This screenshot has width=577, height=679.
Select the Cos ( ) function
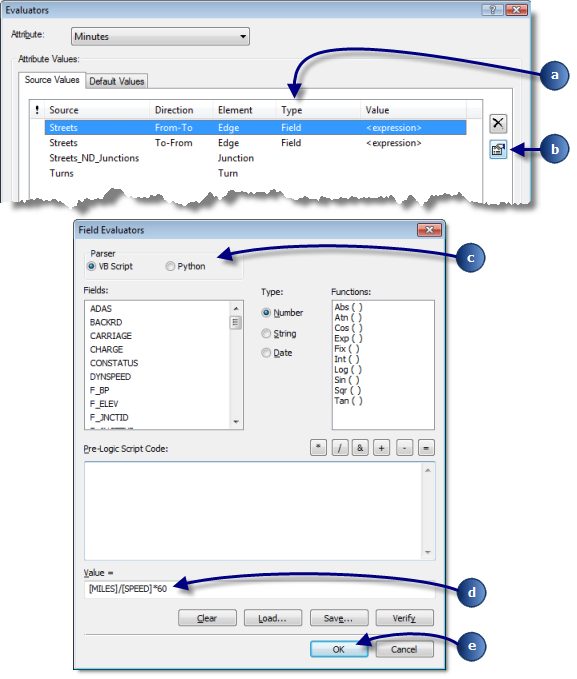[x=348, y=328]
